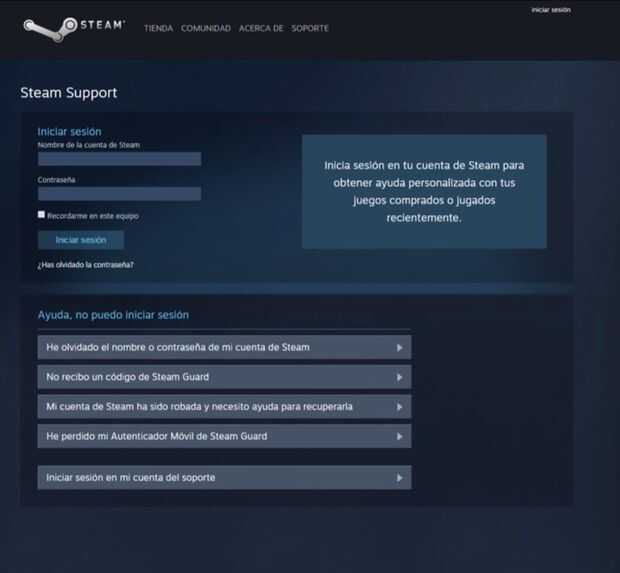This screenshot has height=573, width=620.
Task: Open the COMUNIDAD menu item
Action: (x=206, y=28)
